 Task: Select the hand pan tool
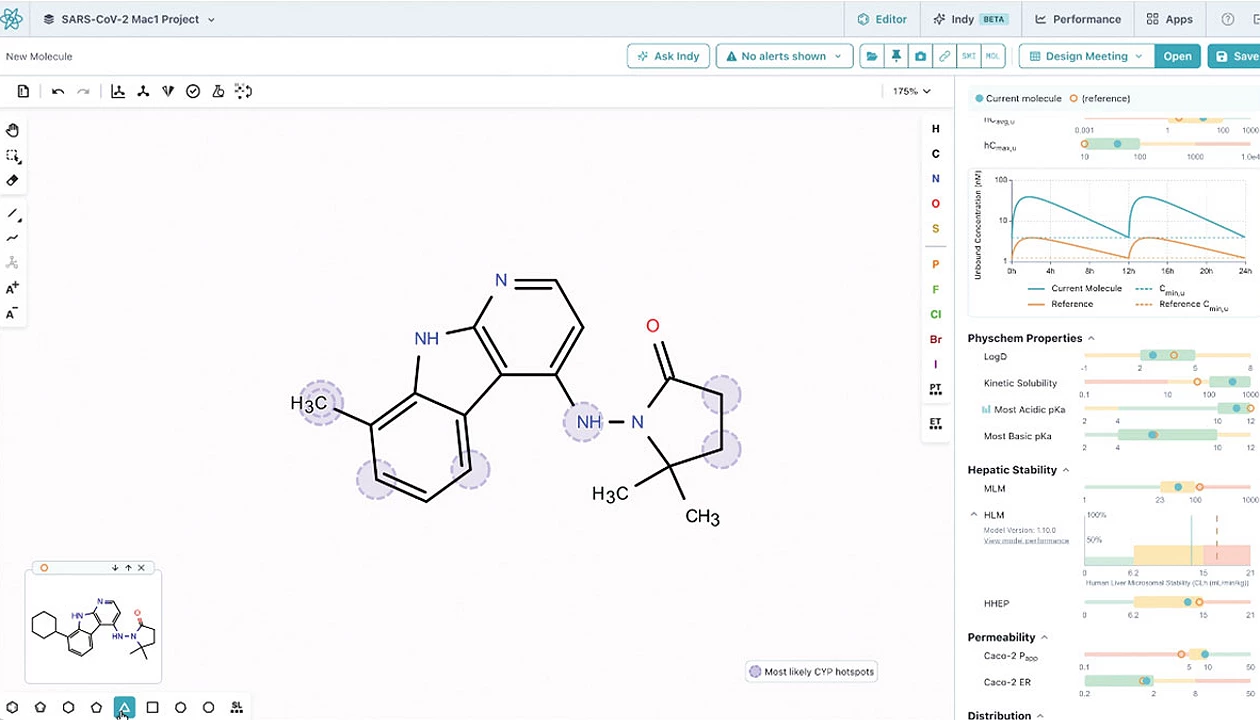coord(12,130)
